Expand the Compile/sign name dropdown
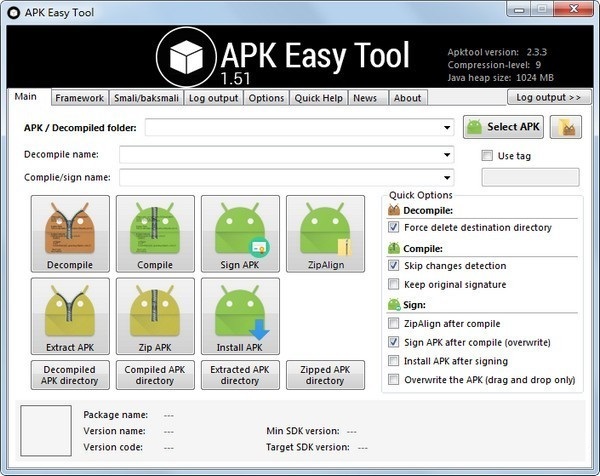Screen dimensions: 600x476 click(448, 178)
